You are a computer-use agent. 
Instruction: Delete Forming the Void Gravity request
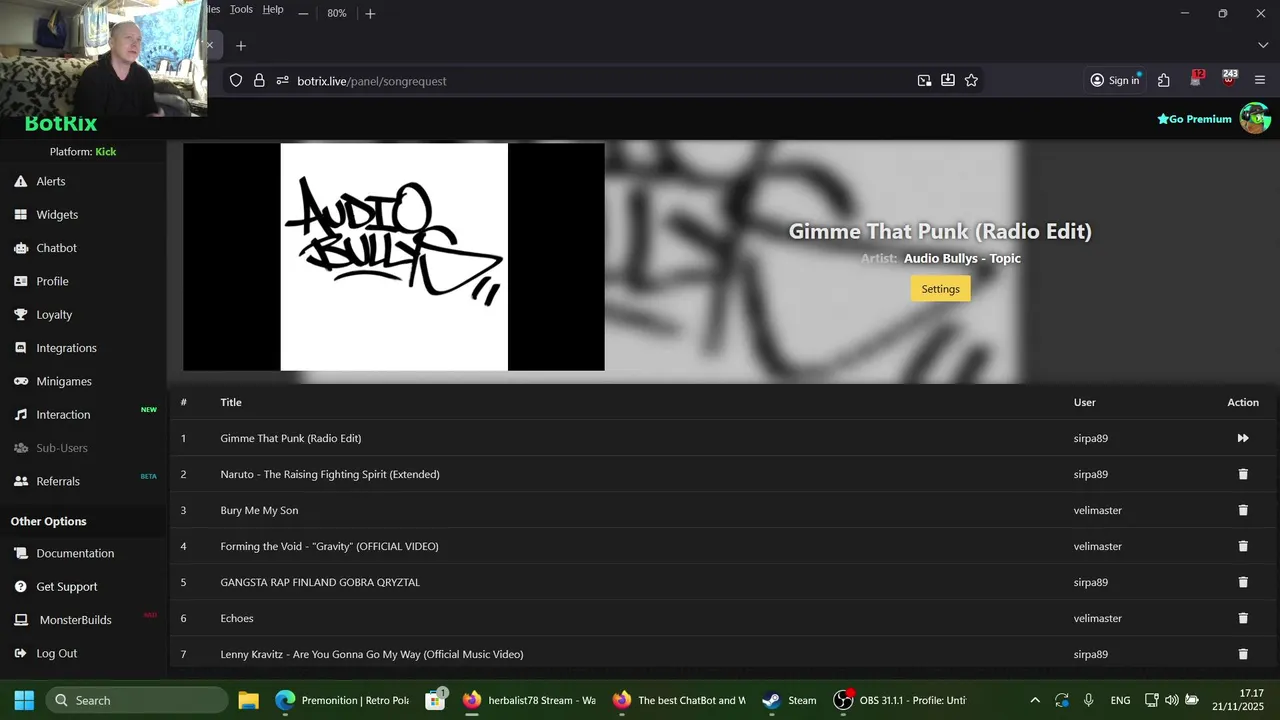[x=1243, y=546]
